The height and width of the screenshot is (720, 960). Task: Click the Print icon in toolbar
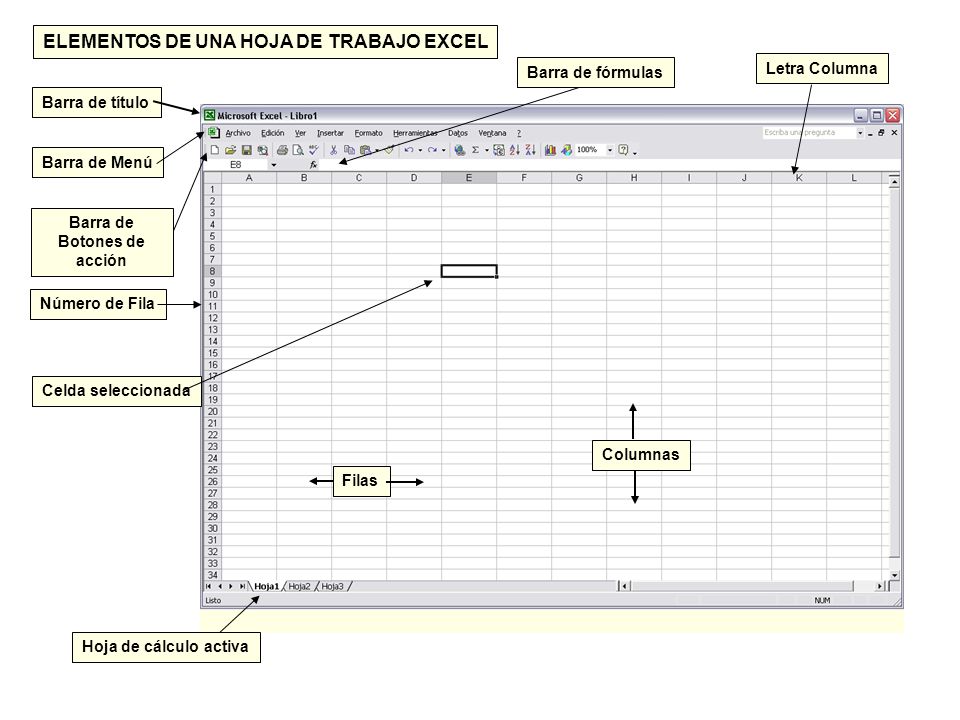click(x=282, y=150)
